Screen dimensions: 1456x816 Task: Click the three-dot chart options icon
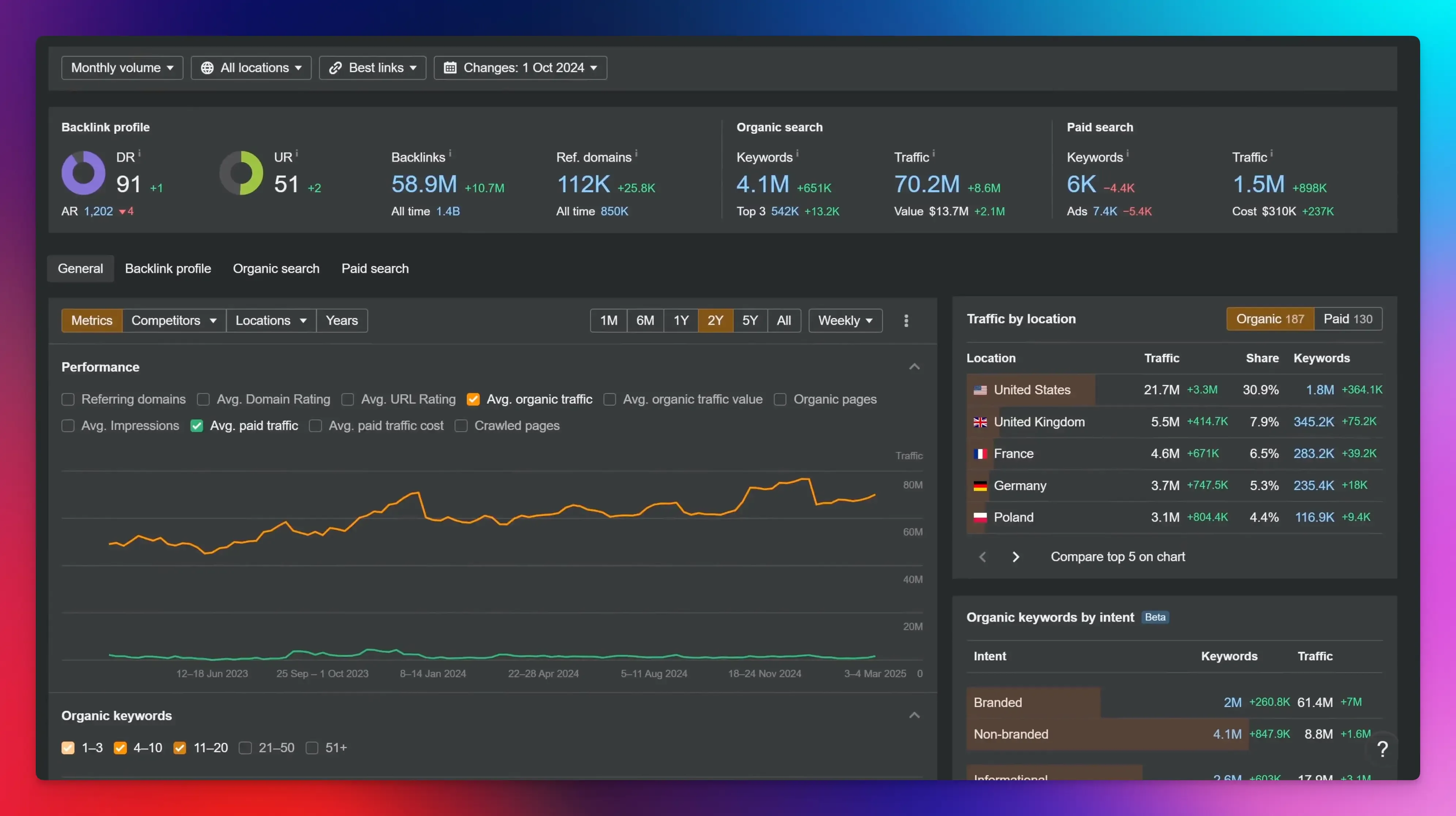pos(906,321)
